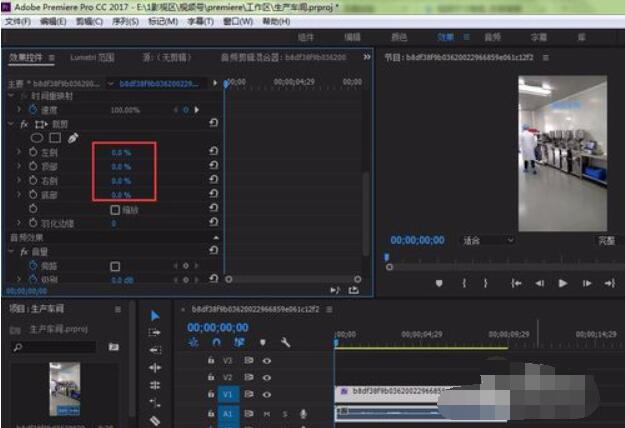
Task: Reset the 羽化边缘 parameter
Action: pyautogui.click(x=214, y=222)
